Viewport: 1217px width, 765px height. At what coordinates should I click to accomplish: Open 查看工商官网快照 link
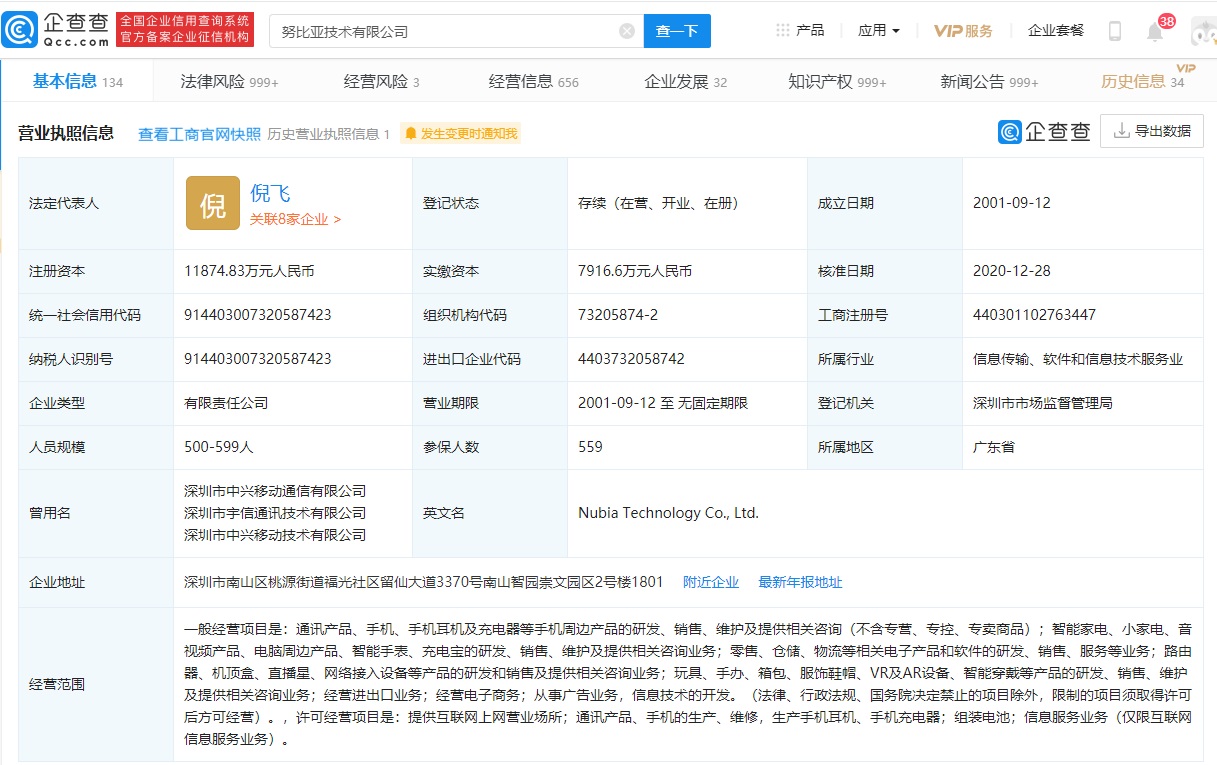pos(199,134)
